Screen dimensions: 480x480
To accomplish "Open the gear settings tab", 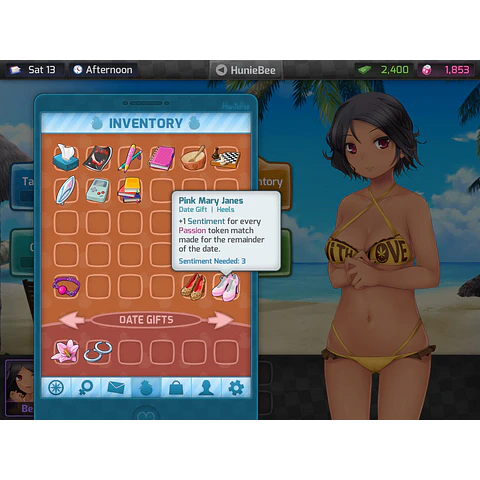I will pos(236,388).
